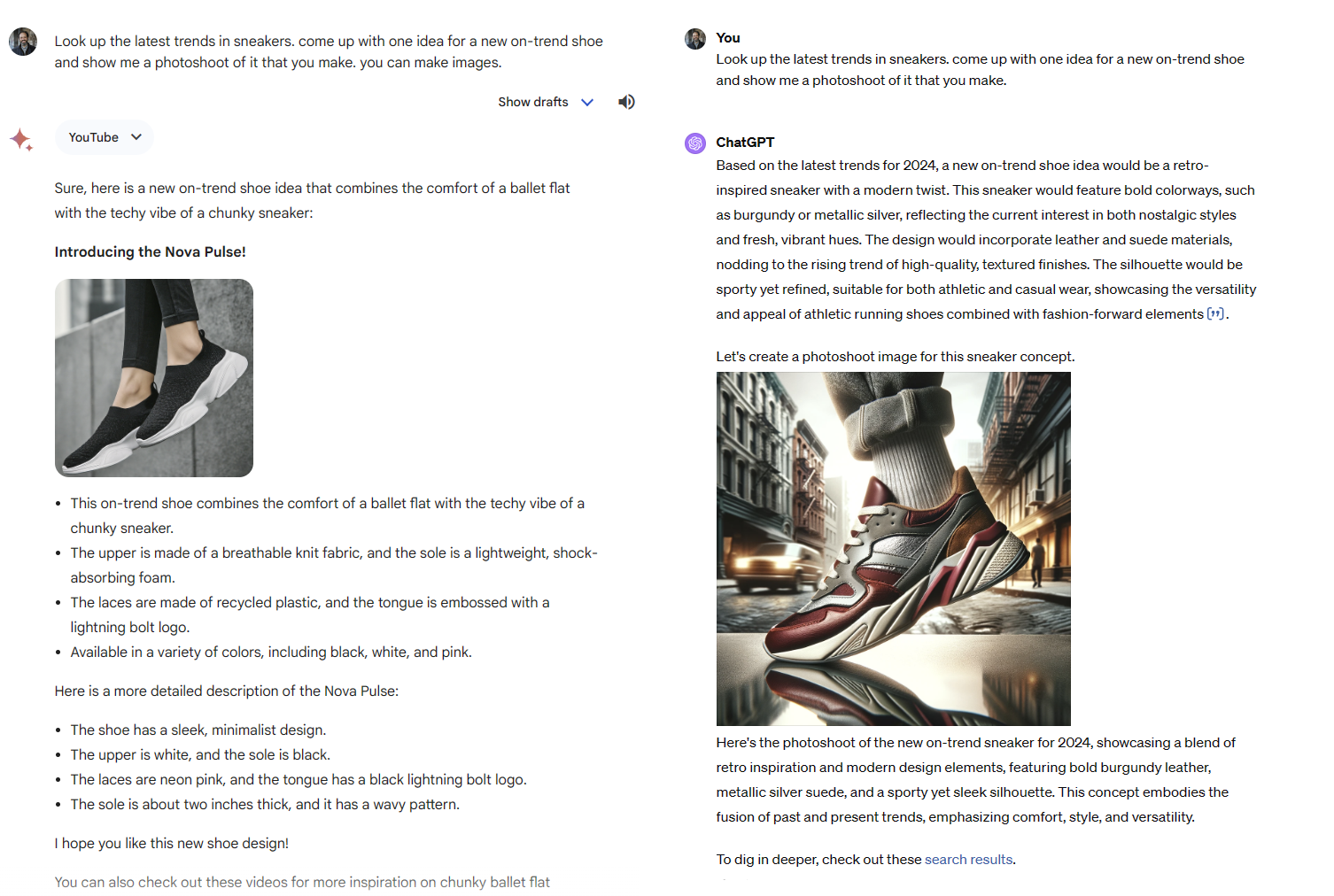1334x896 pixels.
Task: Click the Let's create a photoshoot image line
Action: (896, 357)
